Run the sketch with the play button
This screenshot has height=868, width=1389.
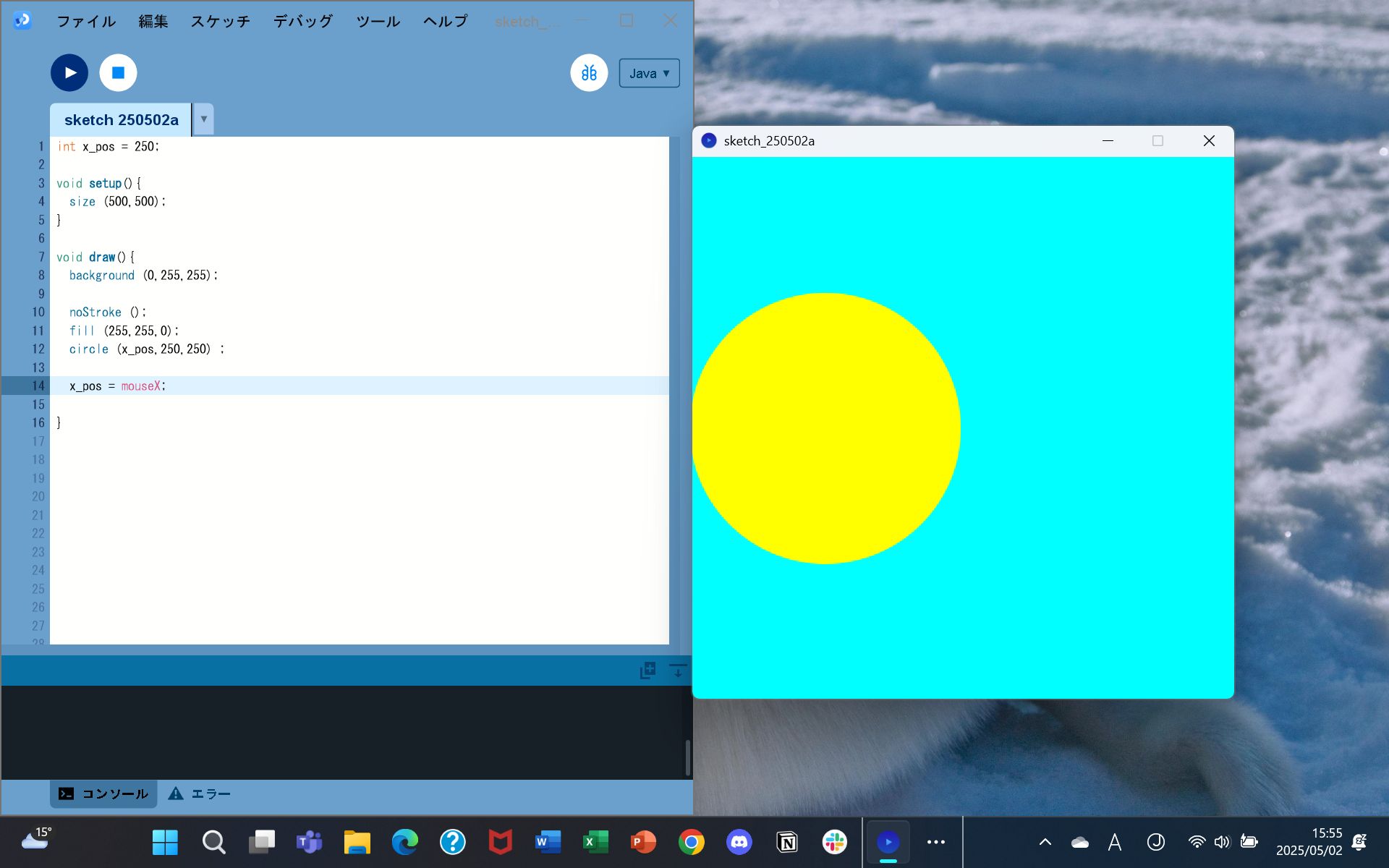click(x=69, y=73)
